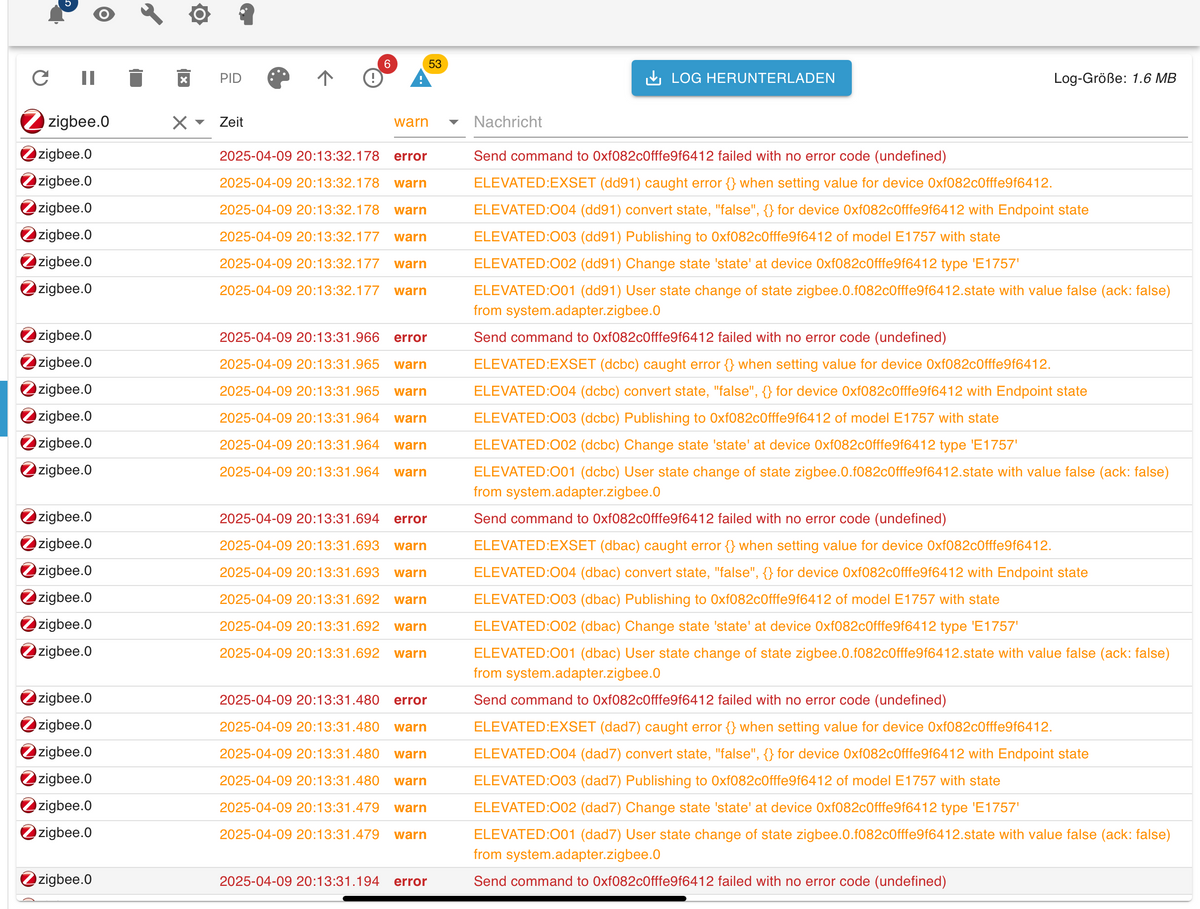The height and width of the screenshot is (909, 1200).
Task: Toggle the eye visibility icon in header
Action: [104, 14]
